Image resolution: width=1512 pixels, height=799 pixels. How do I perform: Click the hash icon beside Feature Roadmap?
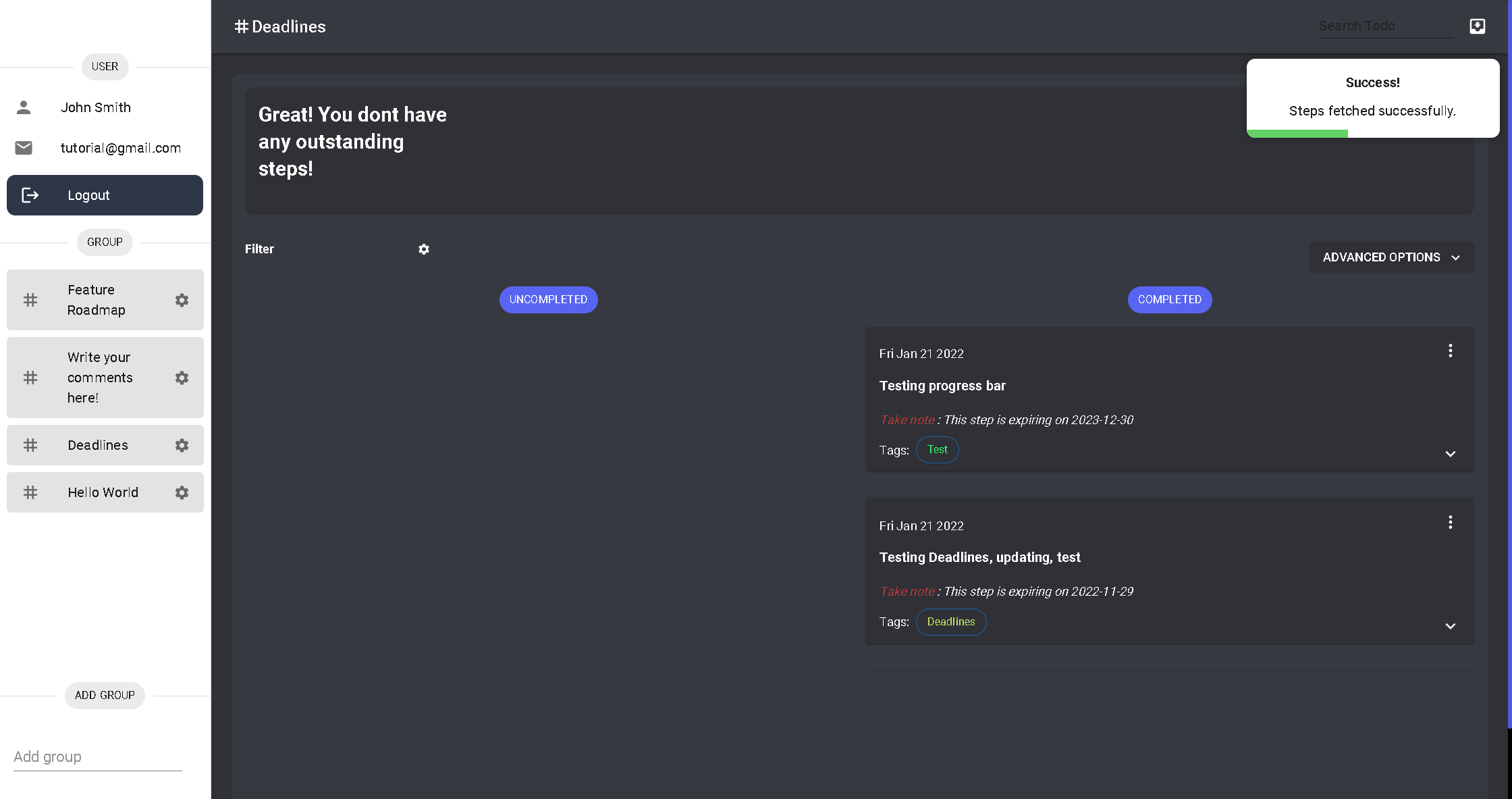point(30,300)
